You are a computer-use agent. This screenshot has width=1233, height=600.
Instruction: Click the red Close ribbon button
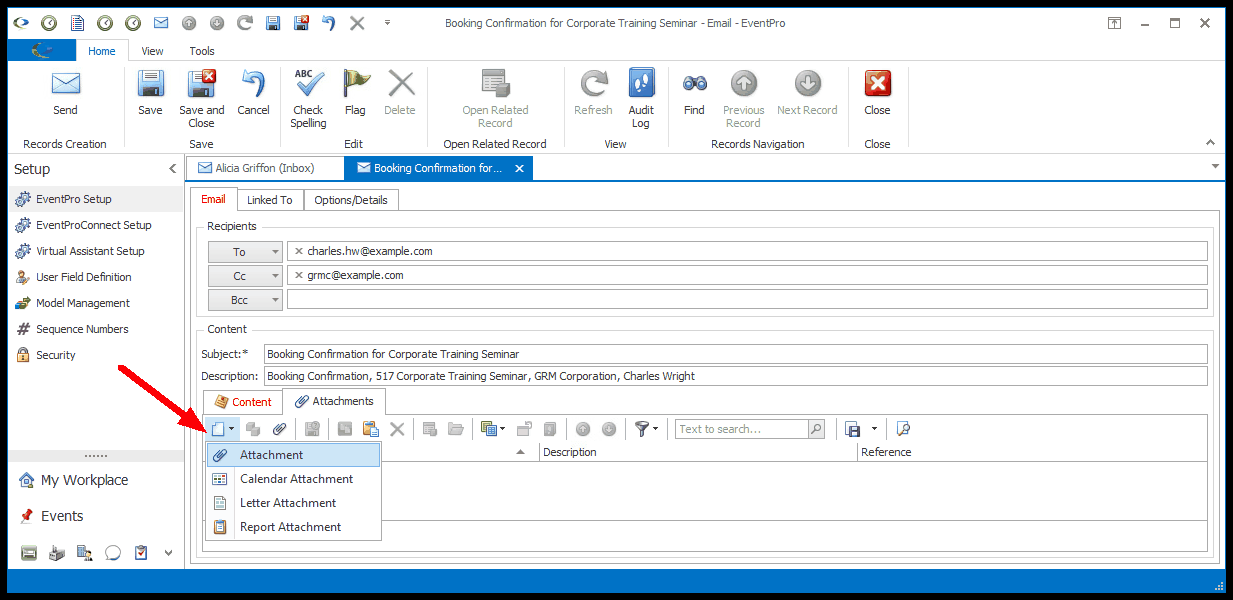(x=877, y=93)
